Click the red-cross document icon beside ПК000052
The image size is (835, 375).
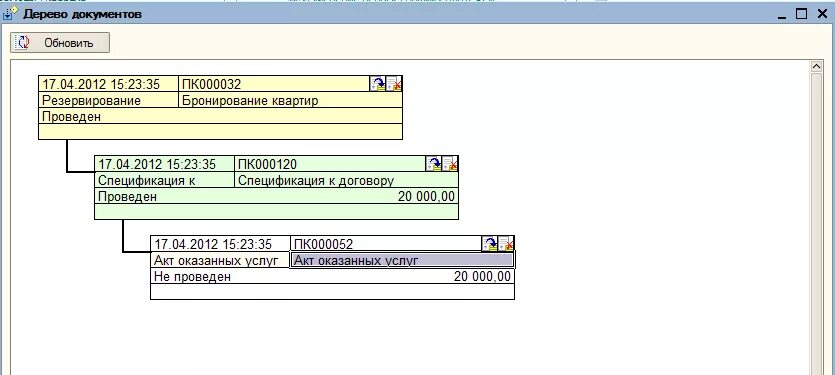(506, 243)
